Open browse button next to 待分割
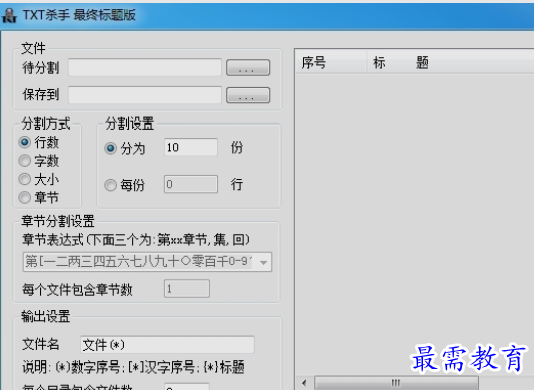 point(248,67)
